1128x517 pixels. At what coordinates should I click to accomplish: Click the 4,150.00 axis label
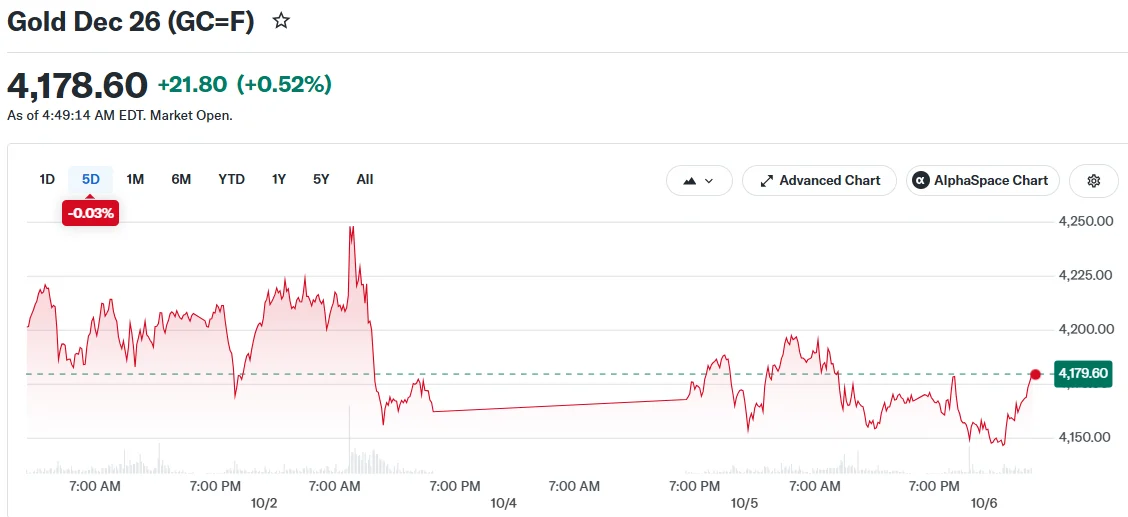pyautogui.click(x=1086, y=437)
